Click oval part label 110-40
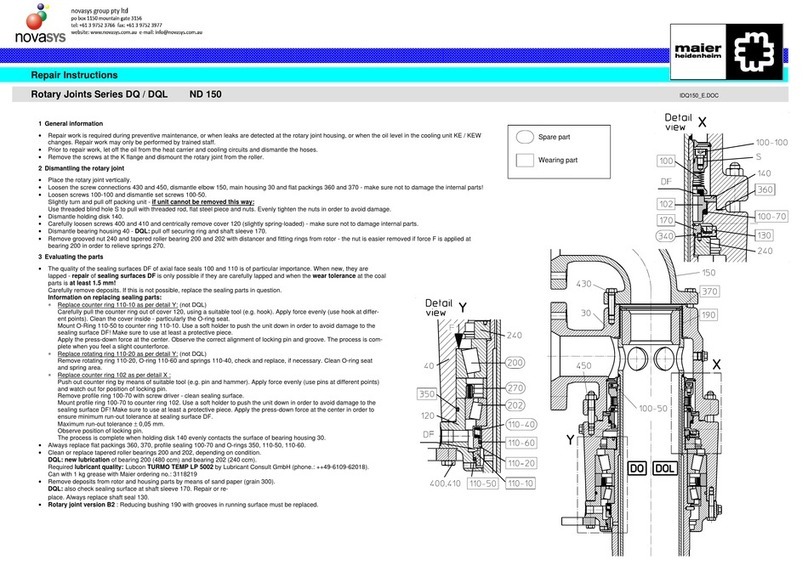This screenshot has height=571, width=808. (521, 425)
